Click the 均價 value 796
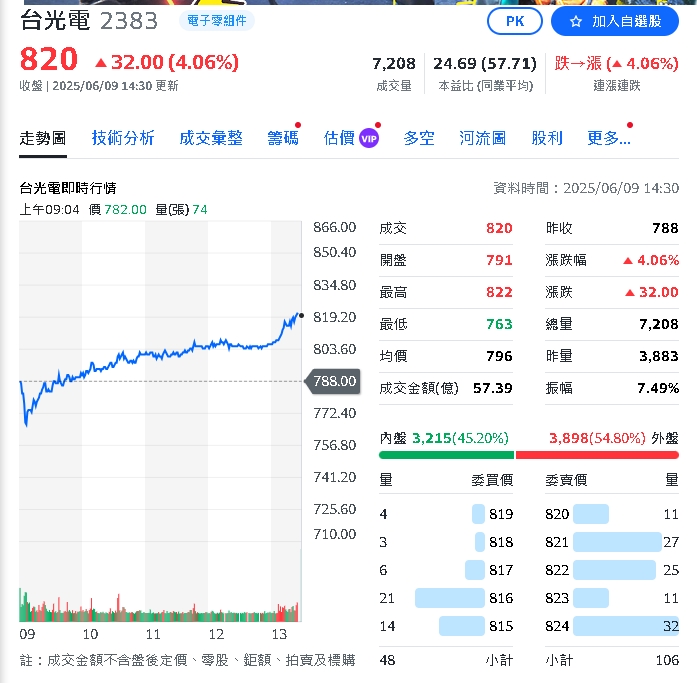The width and height of the screenshot is (697, 683). point(499,356)
